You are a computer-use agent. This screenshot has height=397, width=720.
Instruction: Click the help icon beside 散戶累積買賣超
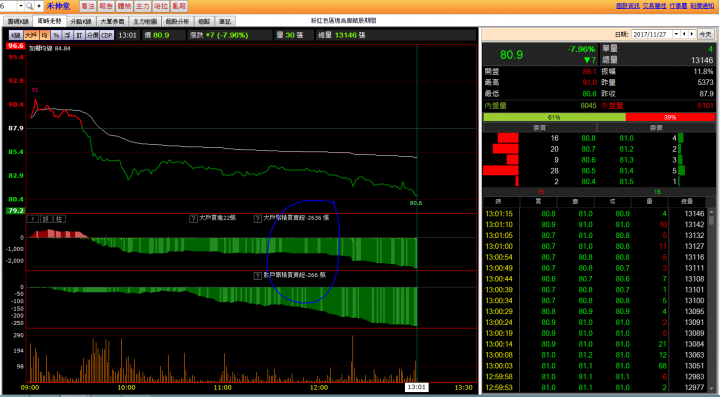pos(258,276)
